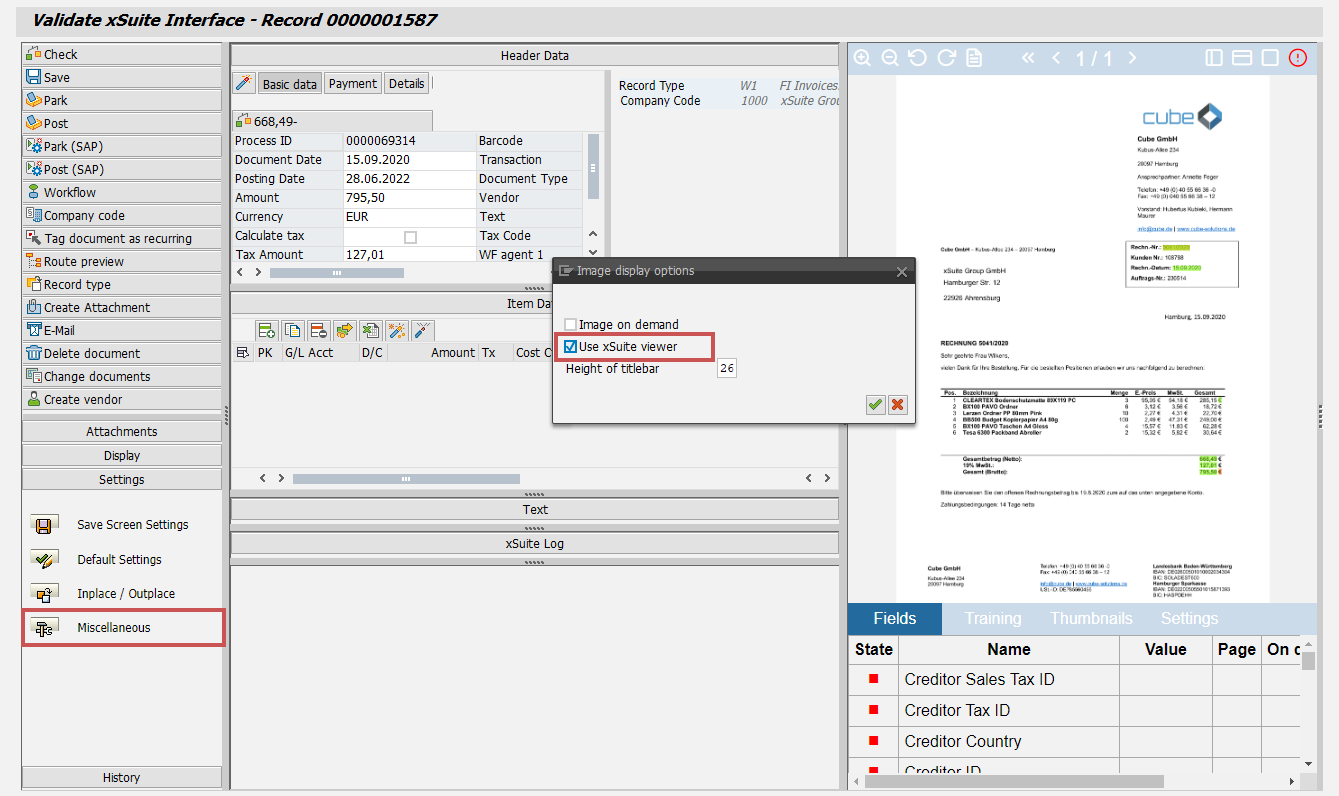This screenshot has height=796, width=1339.
Task: Click the Post (SAP) button
Action: 122,169
